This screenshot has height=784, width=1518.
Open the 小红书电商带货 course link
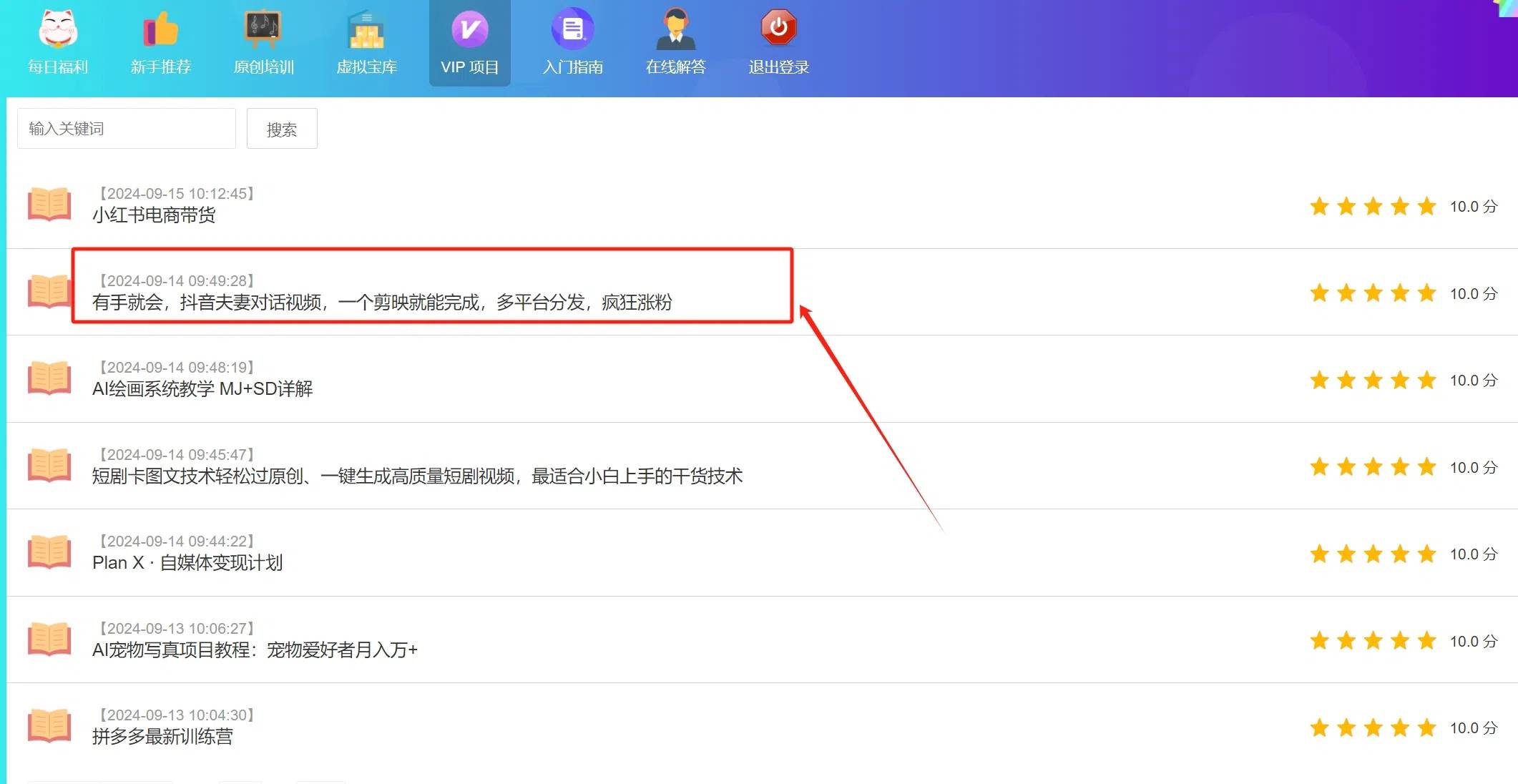click(154, 215)
